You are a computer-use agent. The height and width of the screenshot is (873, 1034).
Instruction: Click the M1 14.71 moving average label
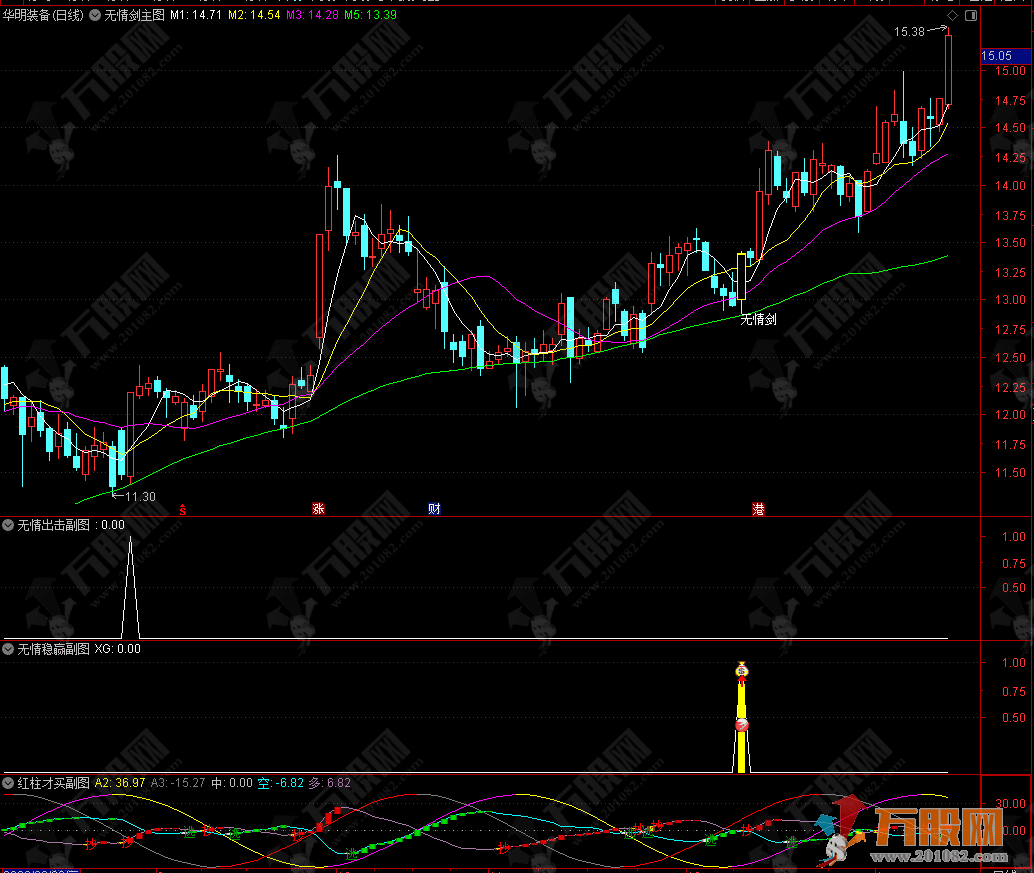coord(194,16)
